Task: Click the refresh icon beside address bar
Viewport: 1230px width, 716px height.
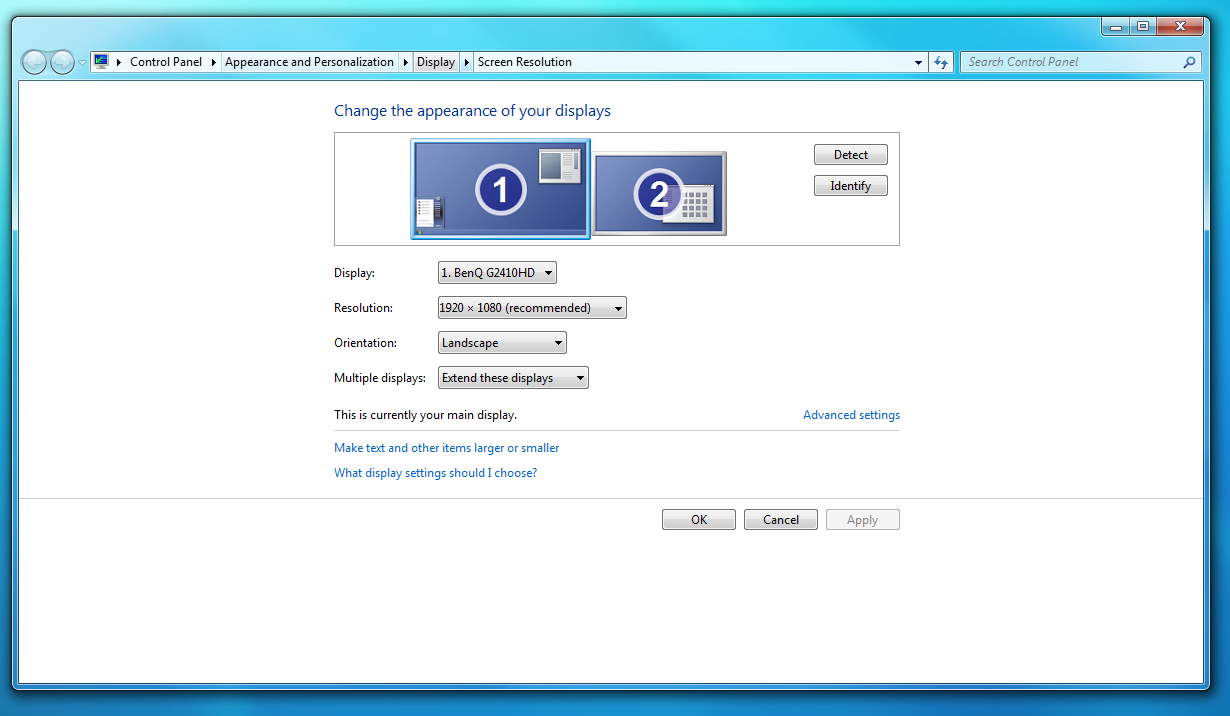Action: [940, 62]
